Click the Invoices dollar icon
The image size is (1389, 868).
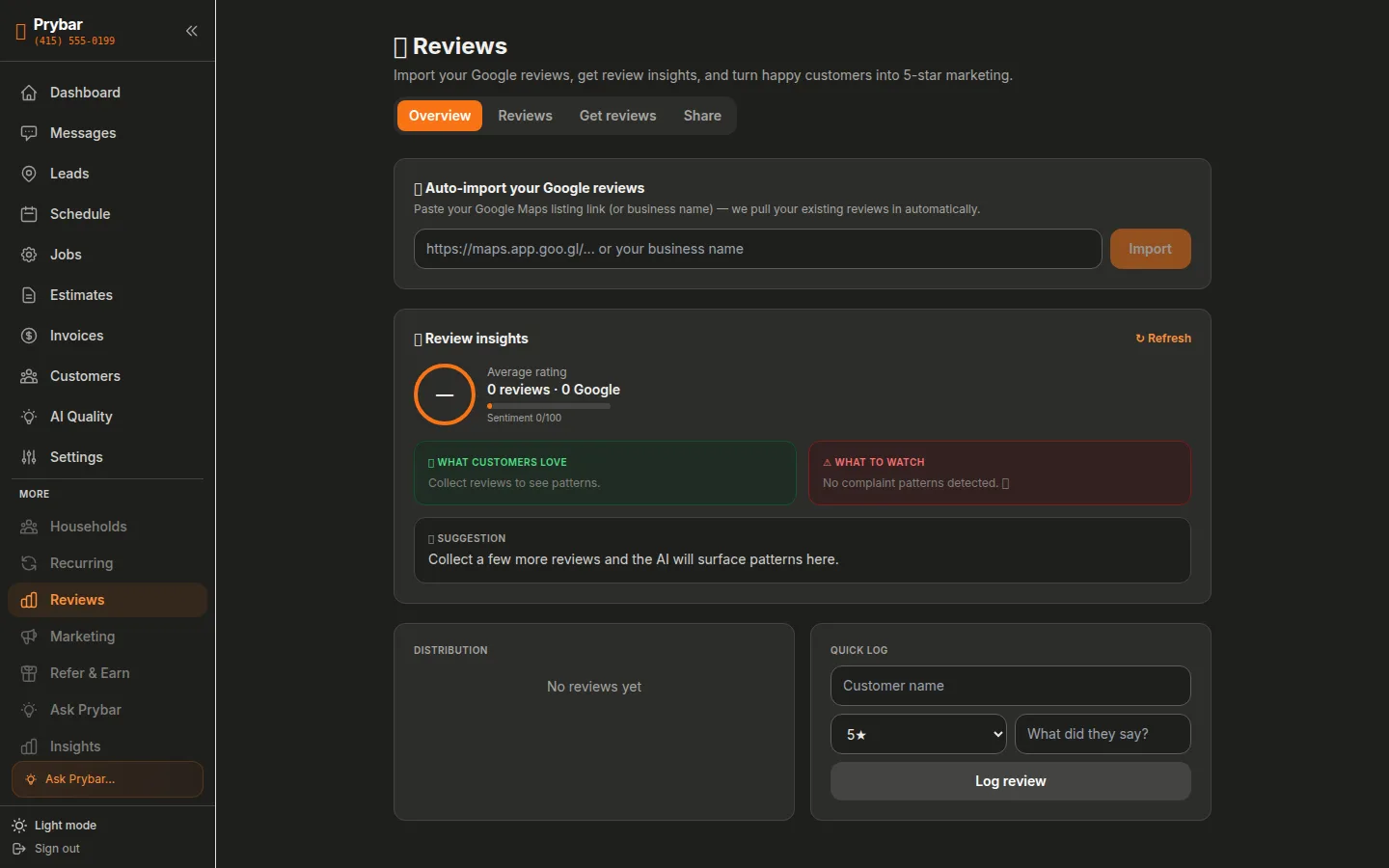(x=29, y=336)
